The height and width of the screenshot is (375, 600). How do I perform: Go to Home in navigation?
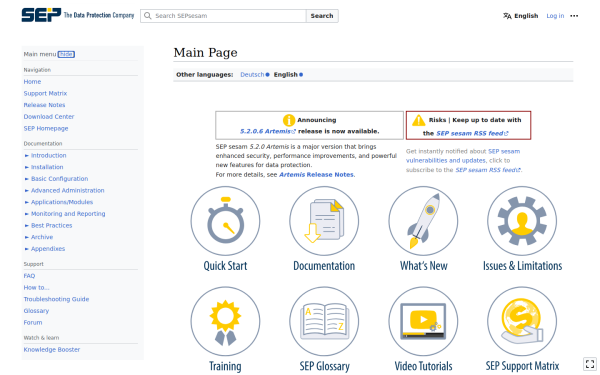point(32,82)
